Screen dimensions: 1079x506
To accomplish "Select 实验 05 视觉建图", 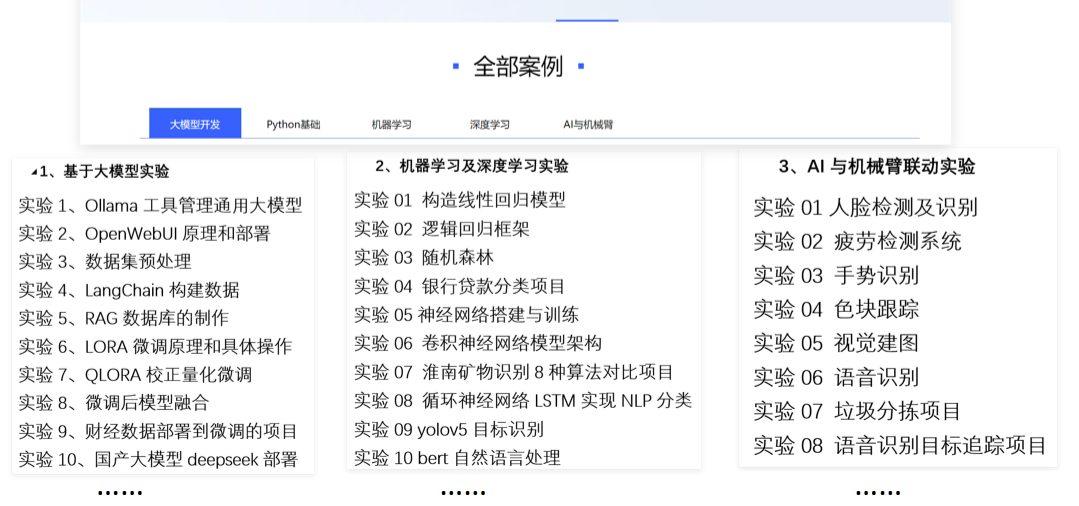I will click(836, 343).
